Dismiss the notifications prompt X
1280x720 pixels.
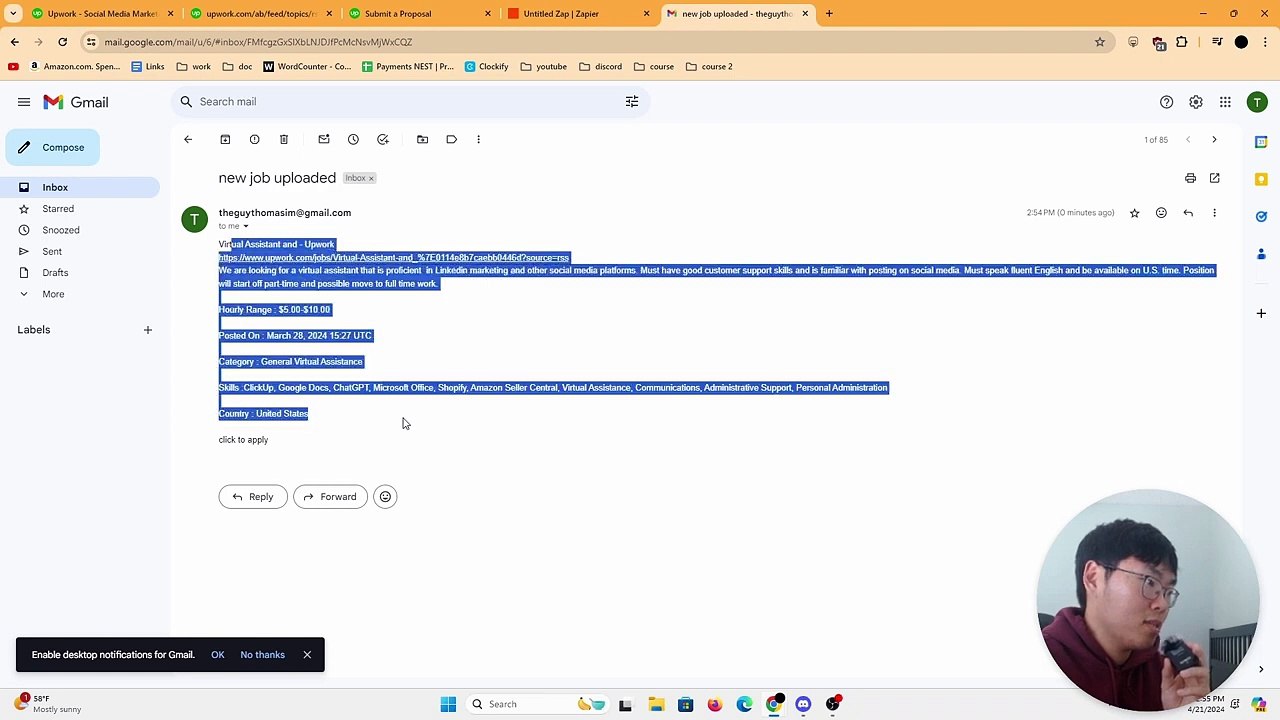pyautogui.click(x=307, y=655)
